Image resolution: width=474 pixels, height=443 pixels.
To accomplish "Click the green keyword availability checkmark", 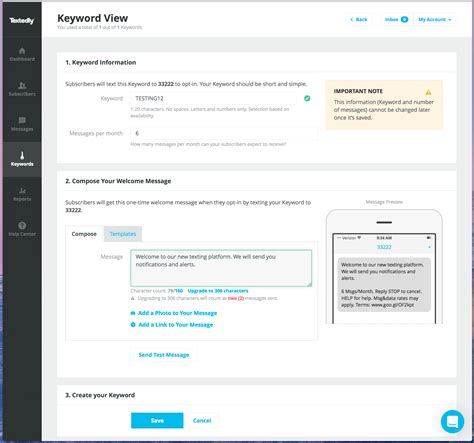I will 307,98.
